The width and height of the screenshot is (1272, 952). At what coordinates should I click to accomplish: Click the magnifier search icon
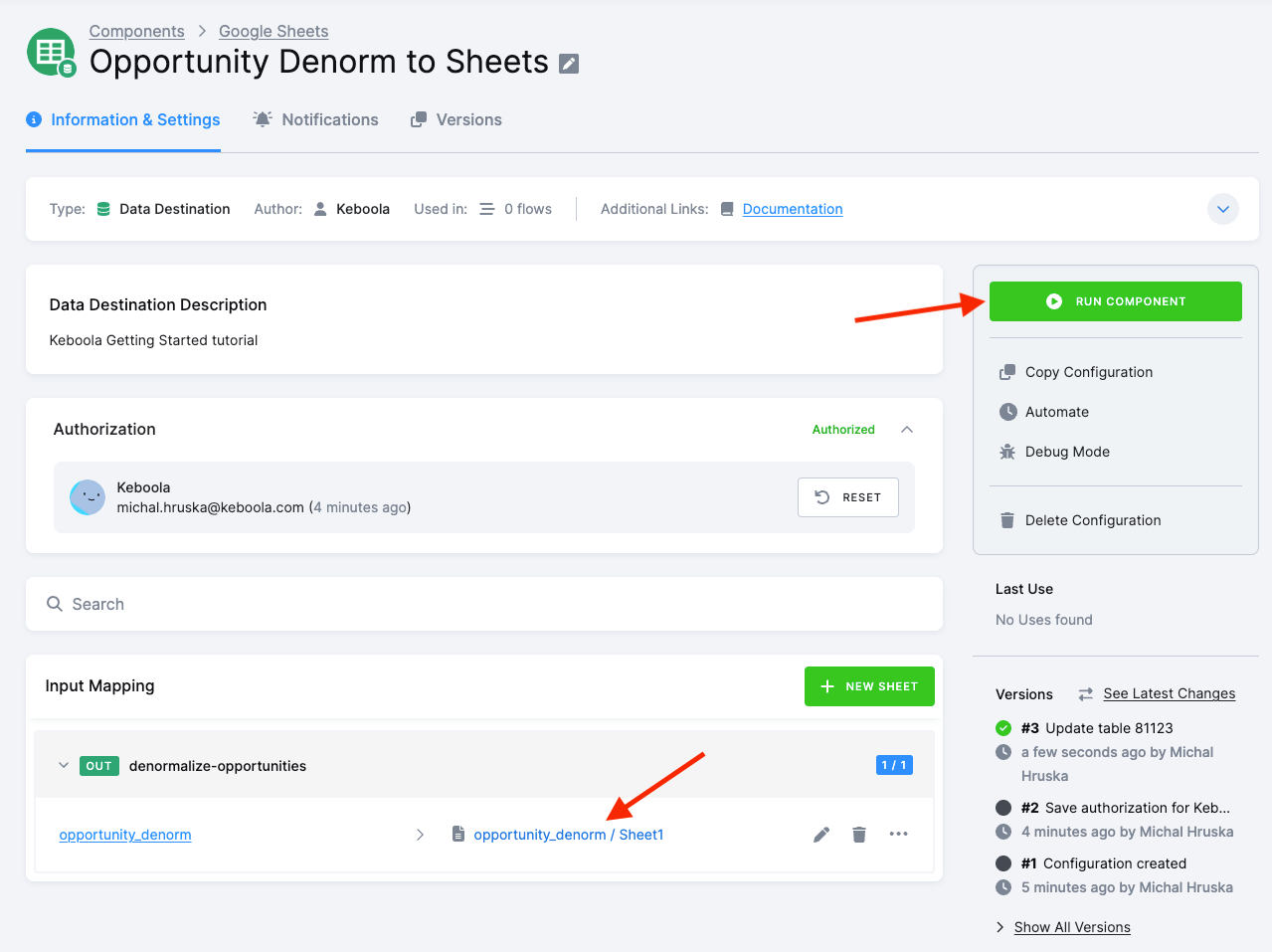pyautogui.click(x=55, y=604)
